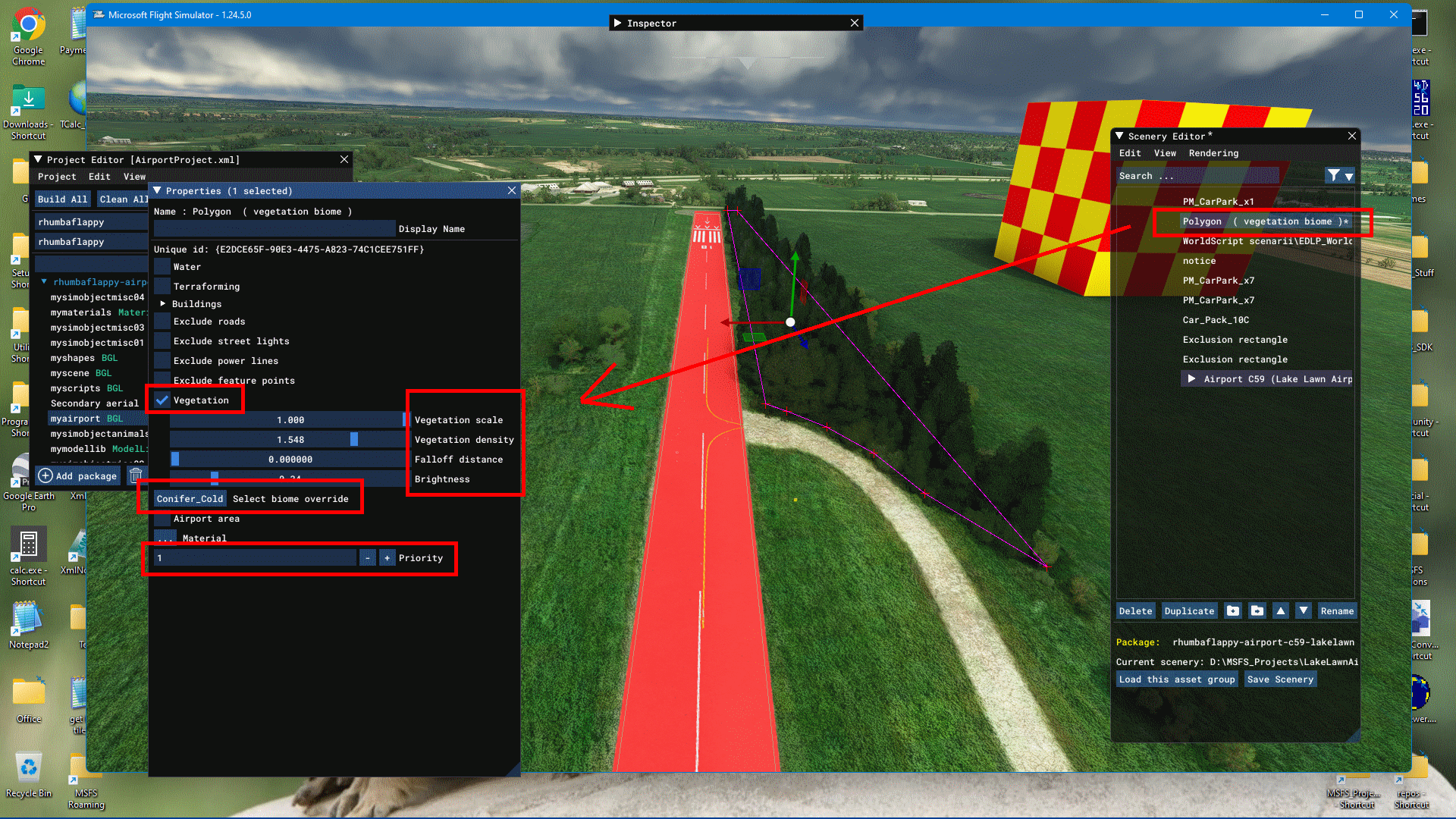Click the Save Scenery button
Screen dimensions: 1456x819
click(1280, 679)
